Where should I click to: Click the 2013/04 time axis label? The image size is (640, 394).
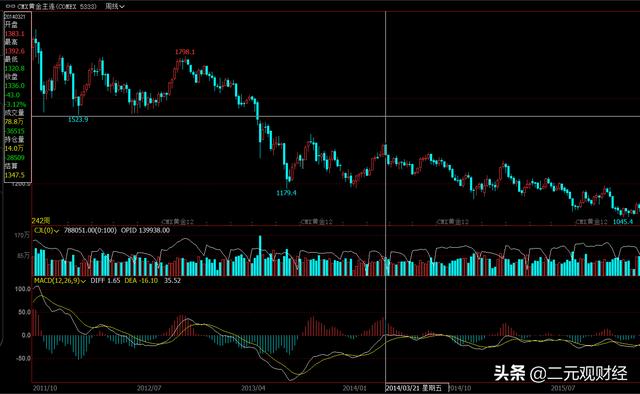coord(253,388)
